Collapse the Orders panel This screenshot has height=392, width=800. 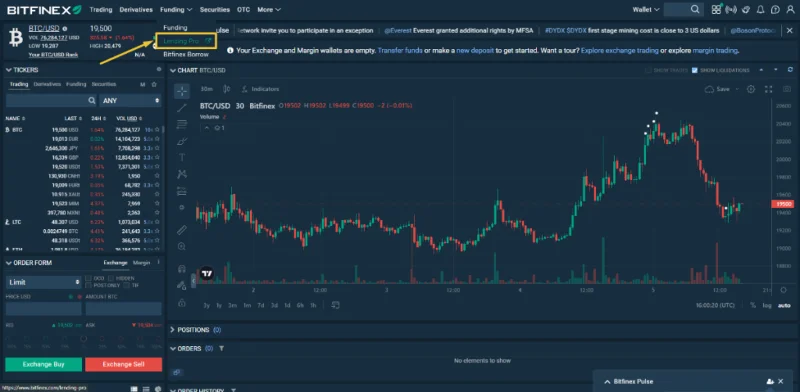[172, 348]
